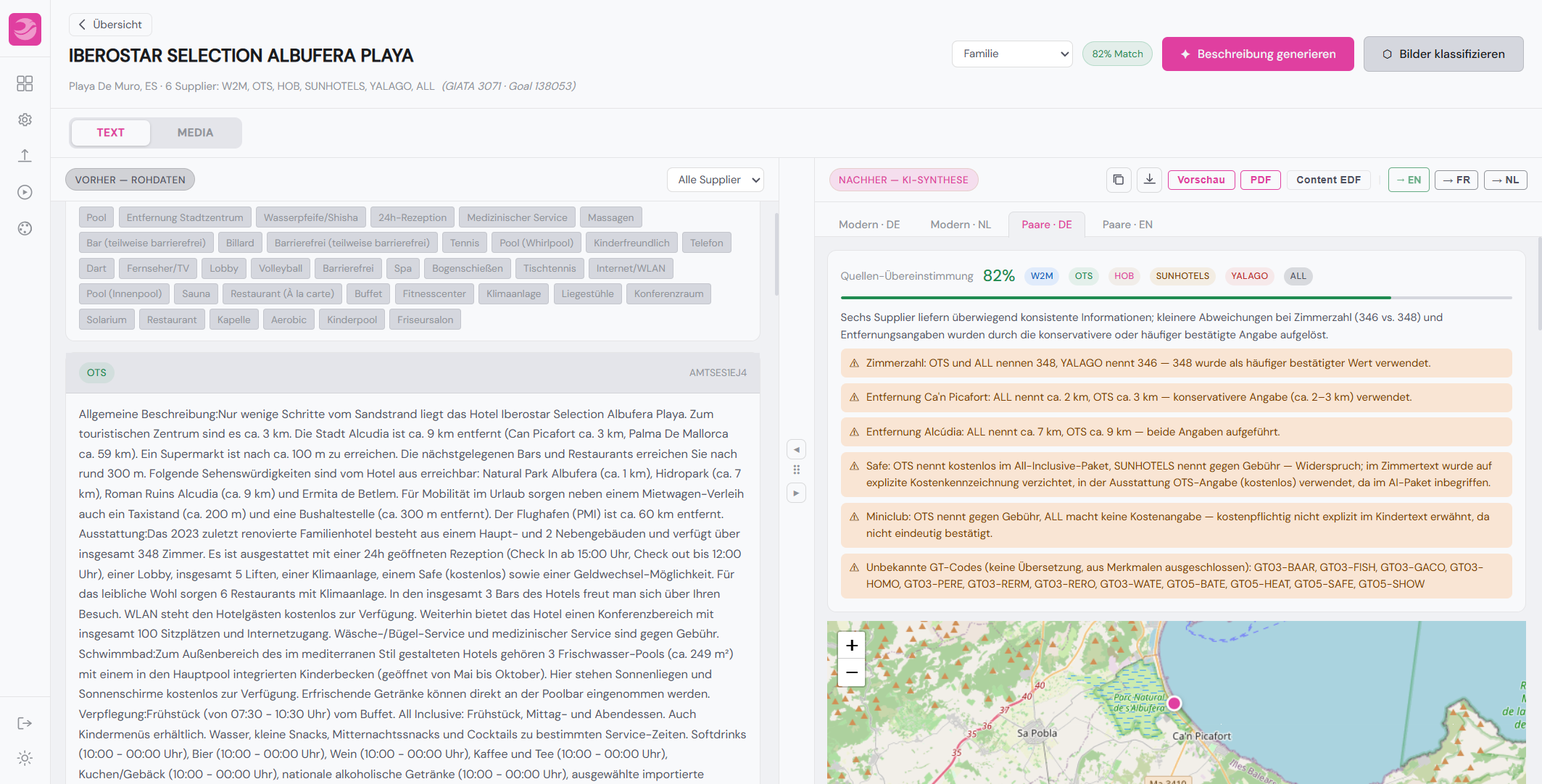The width and height of the screenshot is (1542, 784).
Task: Click the OTS badge in the Quellen-Übereinstimmung row
Action: pyautogui.click(x=1084, y=276)
